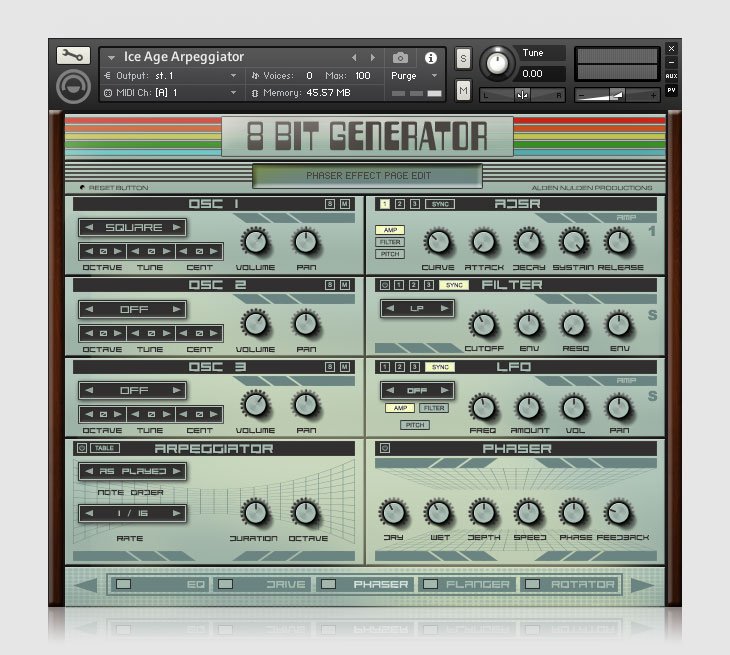Click the LFO Freq knob

(x=483, y=407)
